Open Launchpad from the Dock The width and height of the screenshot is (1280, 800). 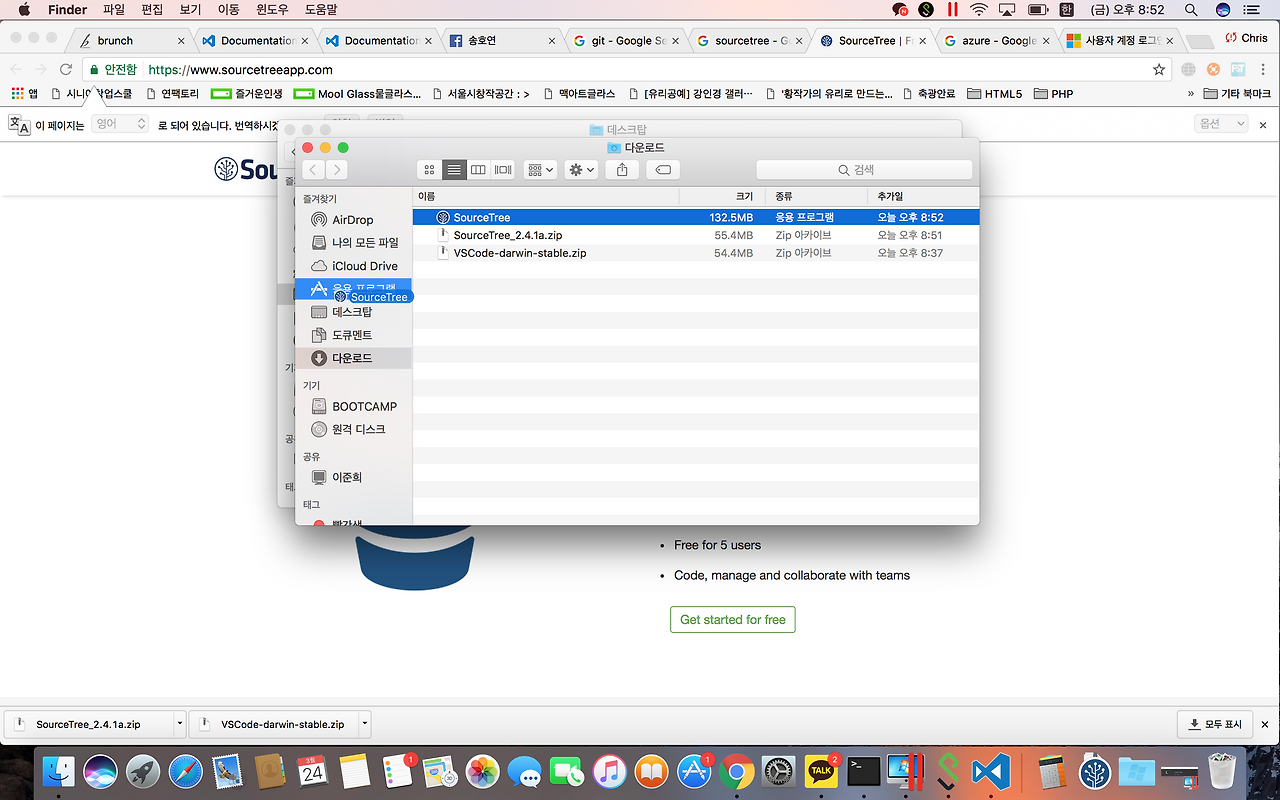pyautogui.click(x=142, y=772)
